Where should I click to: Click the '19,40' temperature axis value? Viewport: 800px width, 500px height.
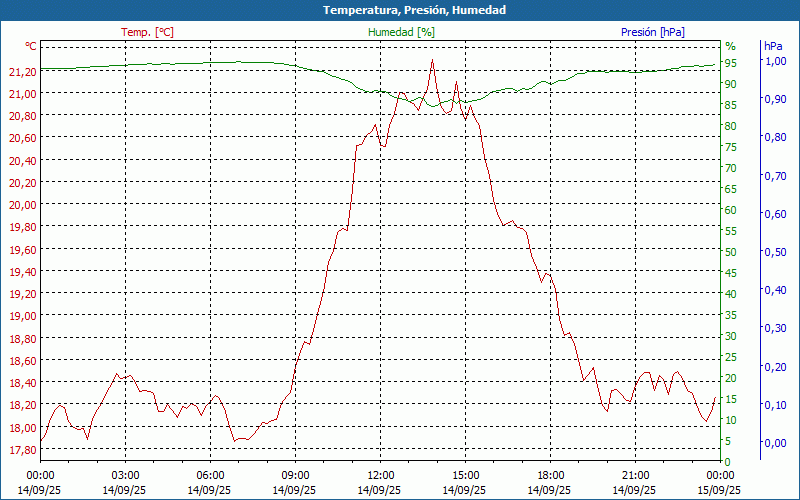point(23,272)
